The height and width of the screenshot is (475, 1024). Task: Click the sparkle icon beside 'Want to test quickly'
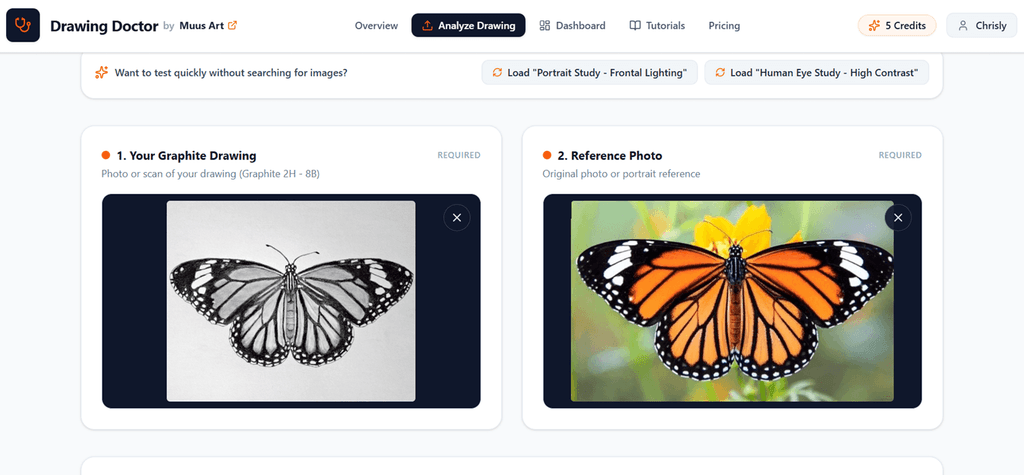tap(101, 73)
